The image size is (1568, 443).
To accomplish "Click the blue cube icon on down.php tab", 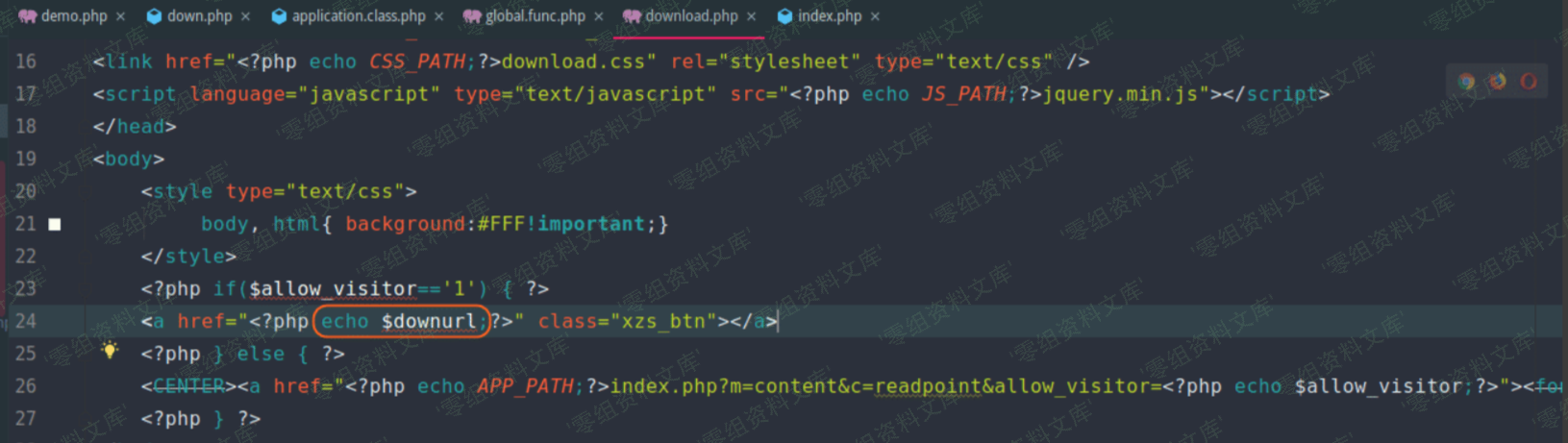I will pos(154,16).
